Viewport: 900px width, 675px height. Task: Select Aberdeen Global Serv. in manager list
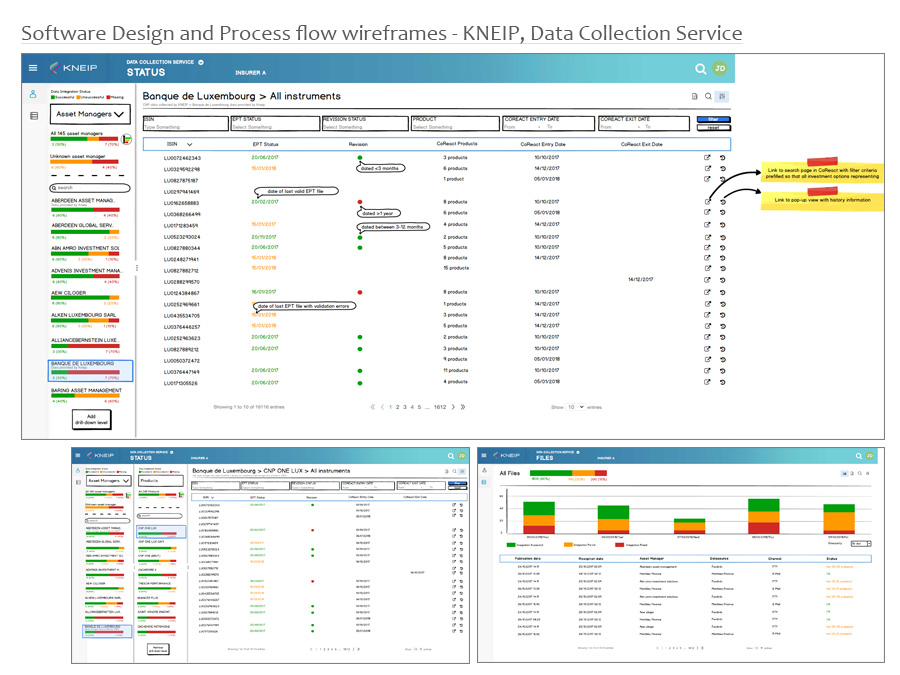(x=85, y=225)
